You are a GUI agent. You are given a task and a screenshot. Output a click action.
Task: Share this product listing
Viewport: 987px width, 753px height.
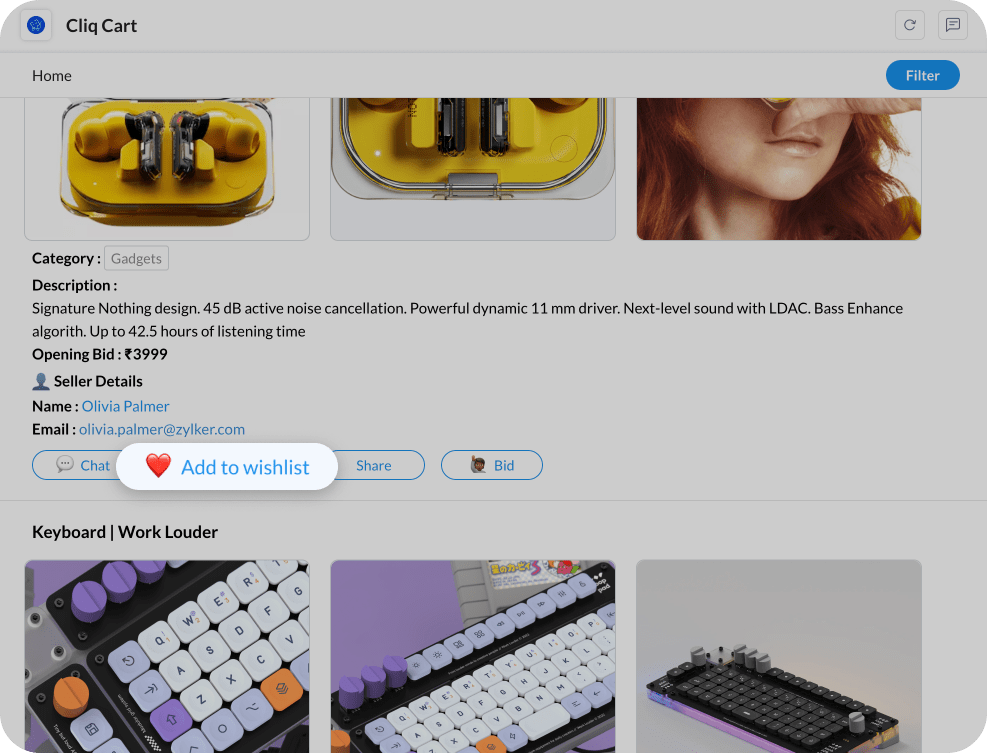[374, 465]
